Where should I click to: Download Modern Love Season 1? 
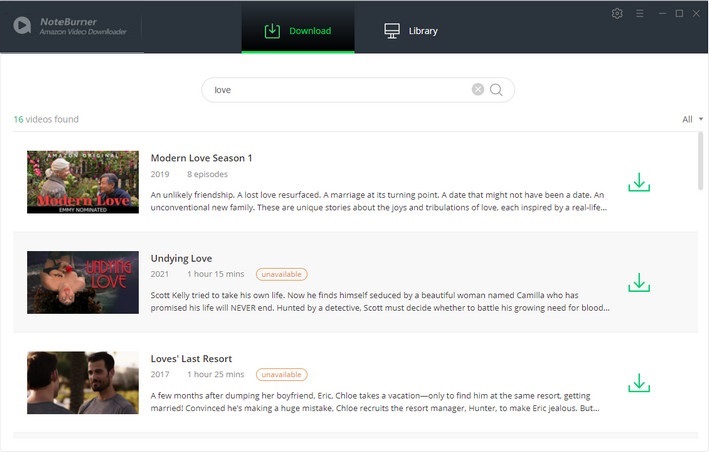[639, 182]
